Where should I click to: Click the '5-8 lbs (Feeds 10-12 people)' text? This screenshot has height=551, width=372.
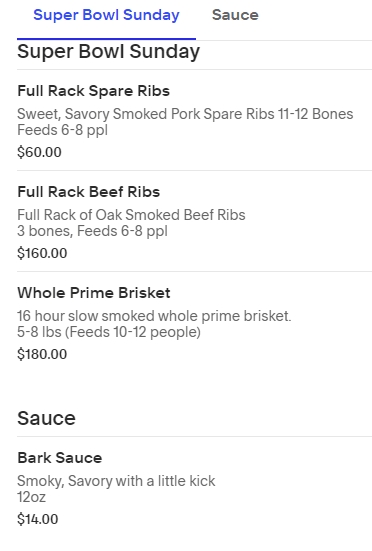click(109, 332)
